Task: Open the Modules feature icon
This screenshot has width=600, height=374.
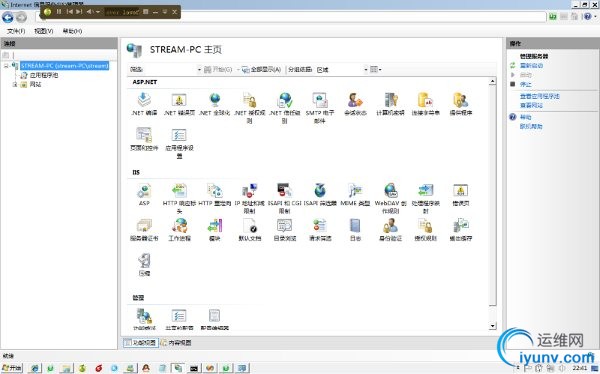Action: tap(215, 226)
